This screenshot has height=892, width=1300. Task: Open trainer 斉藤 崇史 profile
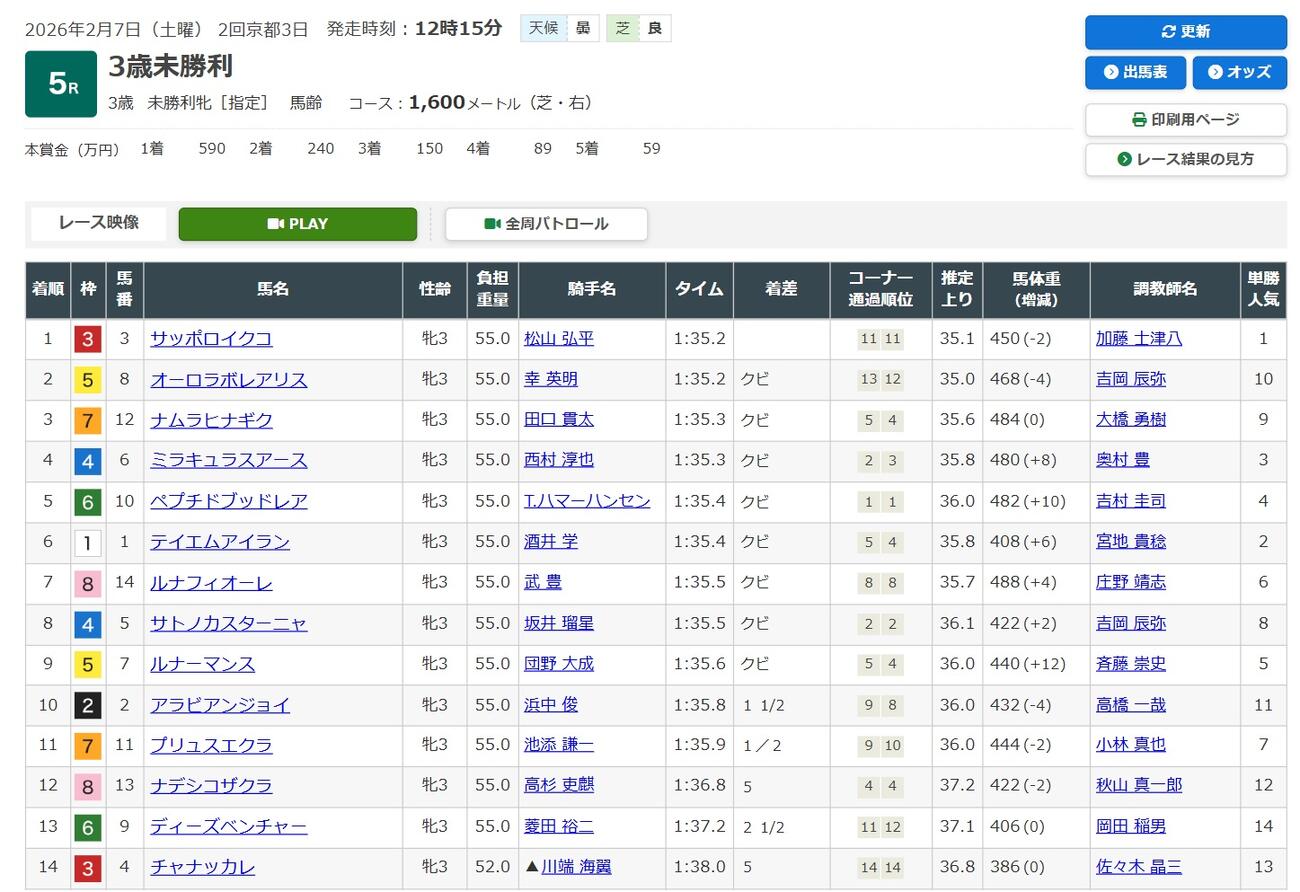click(x=1131, y=664)
